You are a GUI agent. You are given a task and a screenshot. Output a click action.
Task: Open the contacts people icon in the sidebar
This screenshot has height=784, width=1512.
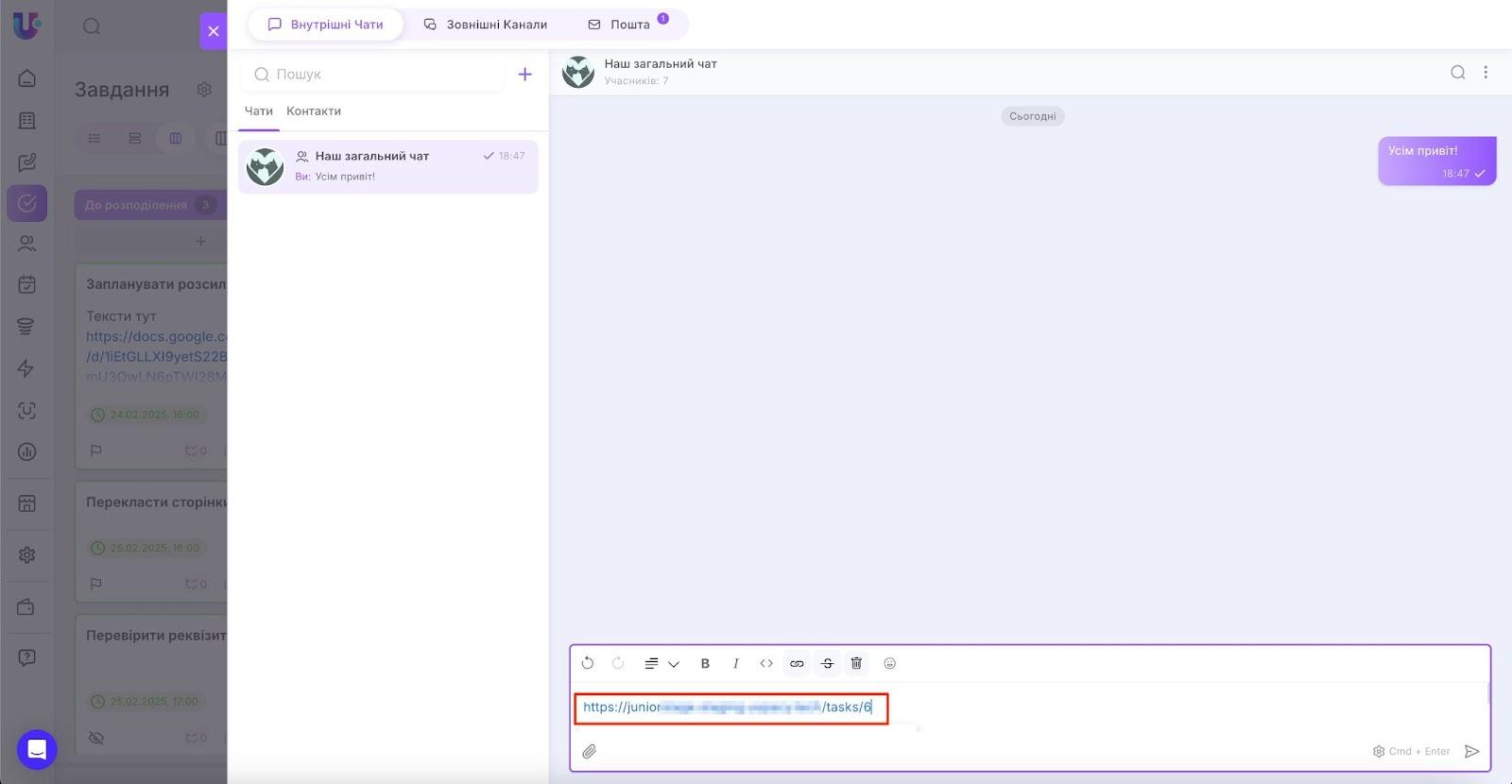point(26,244)
